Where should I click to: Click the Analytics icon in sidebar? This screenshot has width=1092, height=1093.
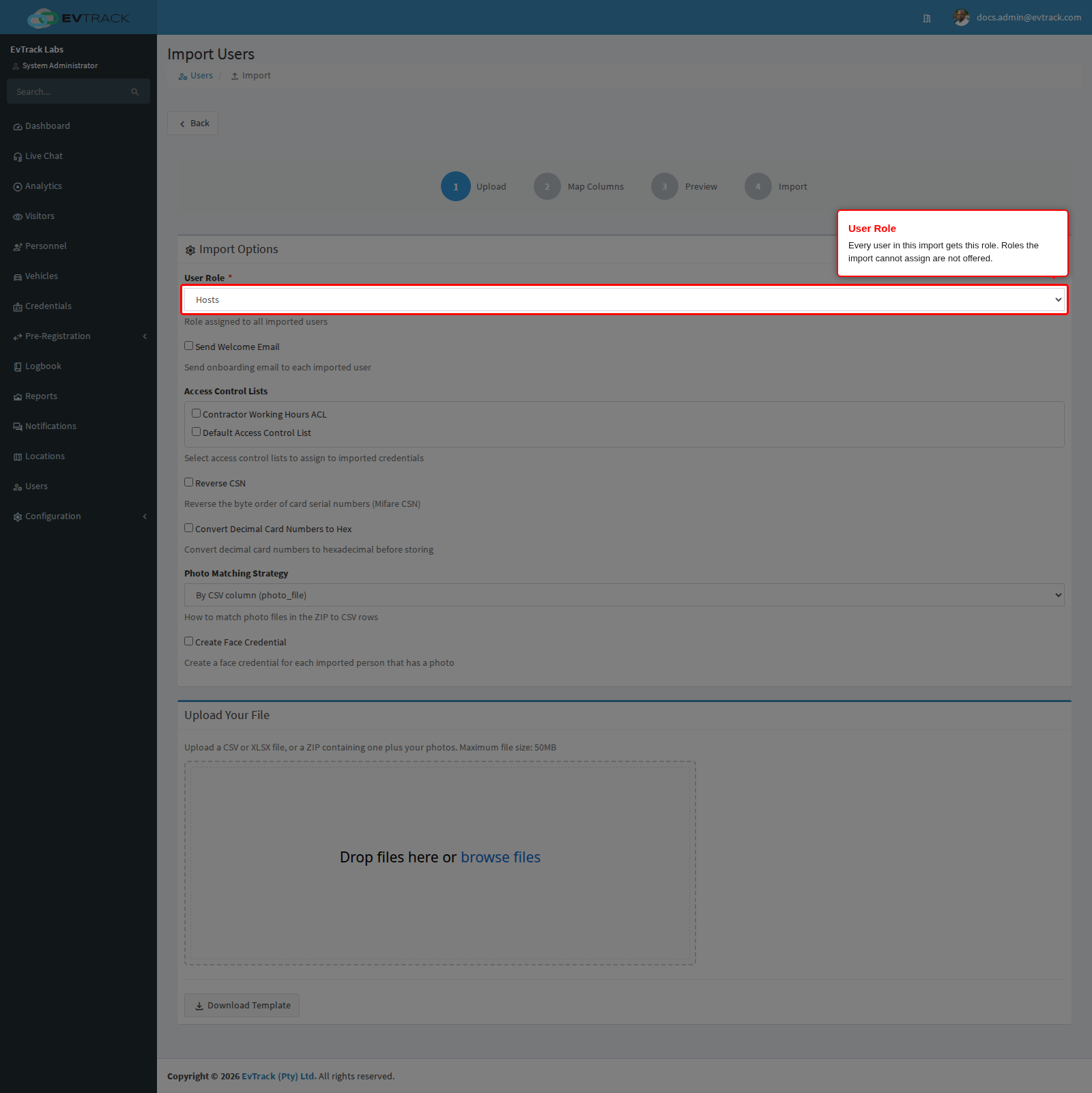18,187
